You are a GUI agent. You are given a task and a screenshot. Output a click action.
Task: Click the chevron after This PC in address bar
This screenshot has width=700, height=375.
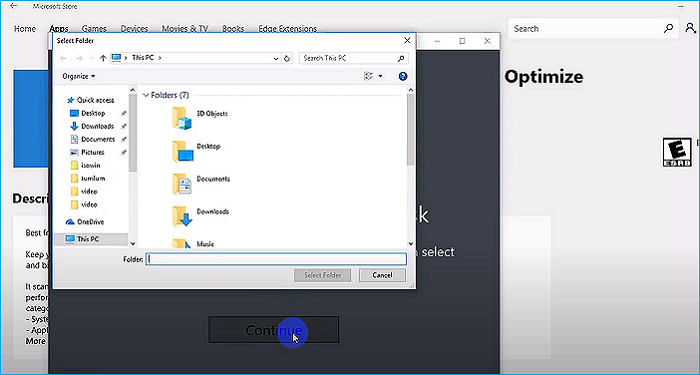160,58
